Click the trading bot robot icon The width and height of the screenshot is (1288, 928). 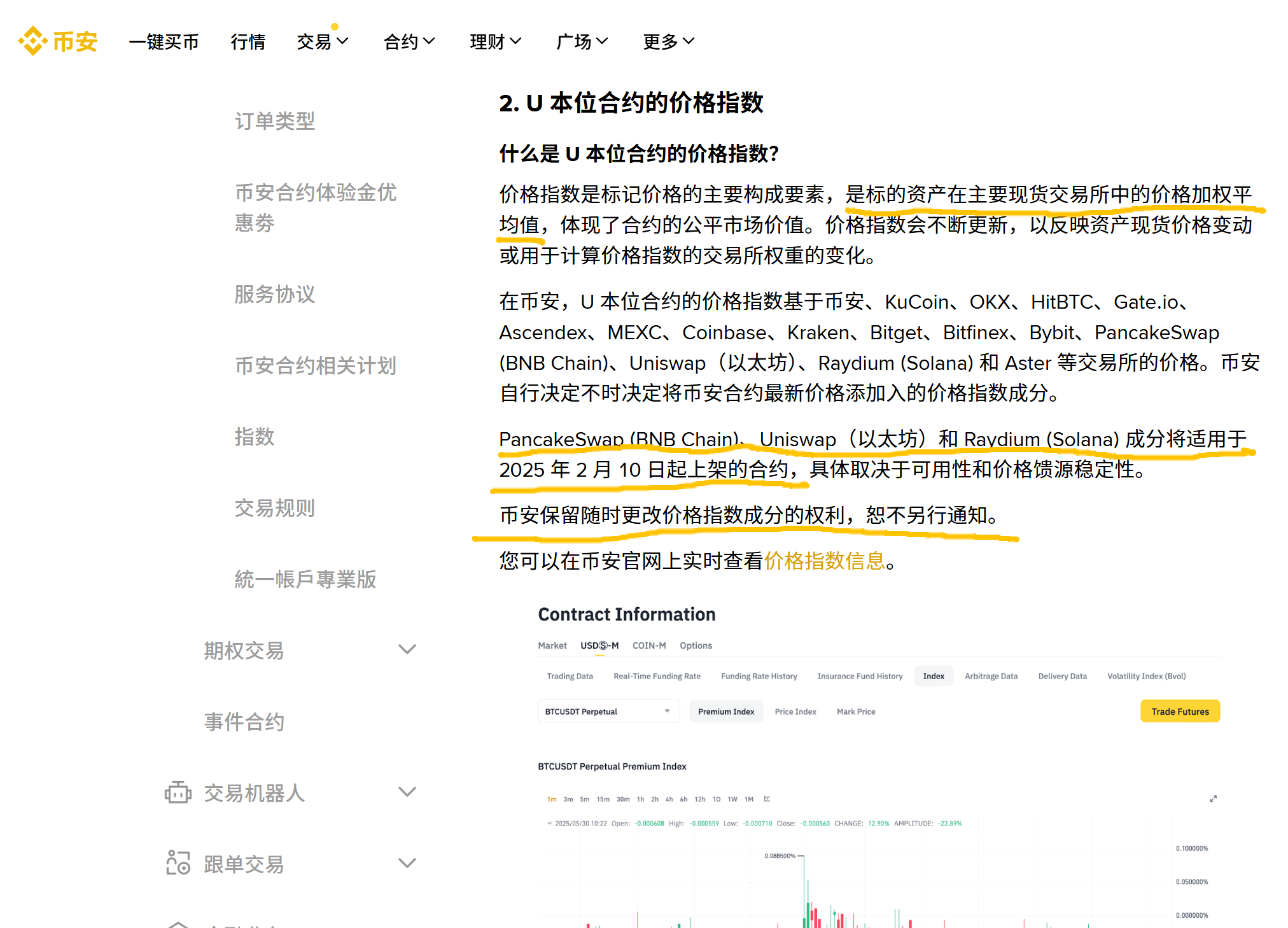click(178, 792)
